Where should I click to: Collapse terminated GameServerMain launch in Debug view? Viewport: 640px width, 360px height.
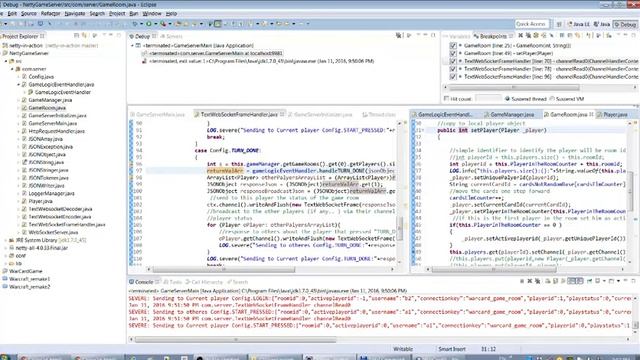tap(132, 46)
